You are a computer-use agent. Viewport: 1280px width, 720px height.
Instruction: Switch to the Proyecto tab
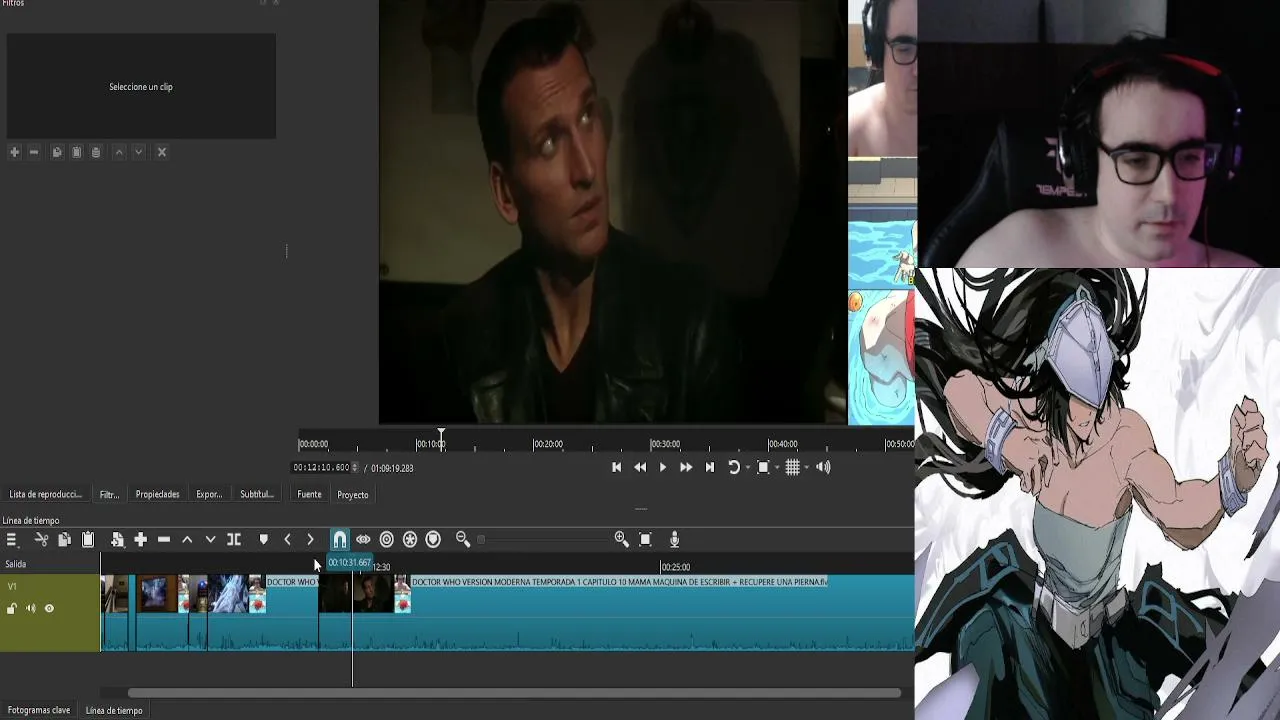[x=353, y=494]
